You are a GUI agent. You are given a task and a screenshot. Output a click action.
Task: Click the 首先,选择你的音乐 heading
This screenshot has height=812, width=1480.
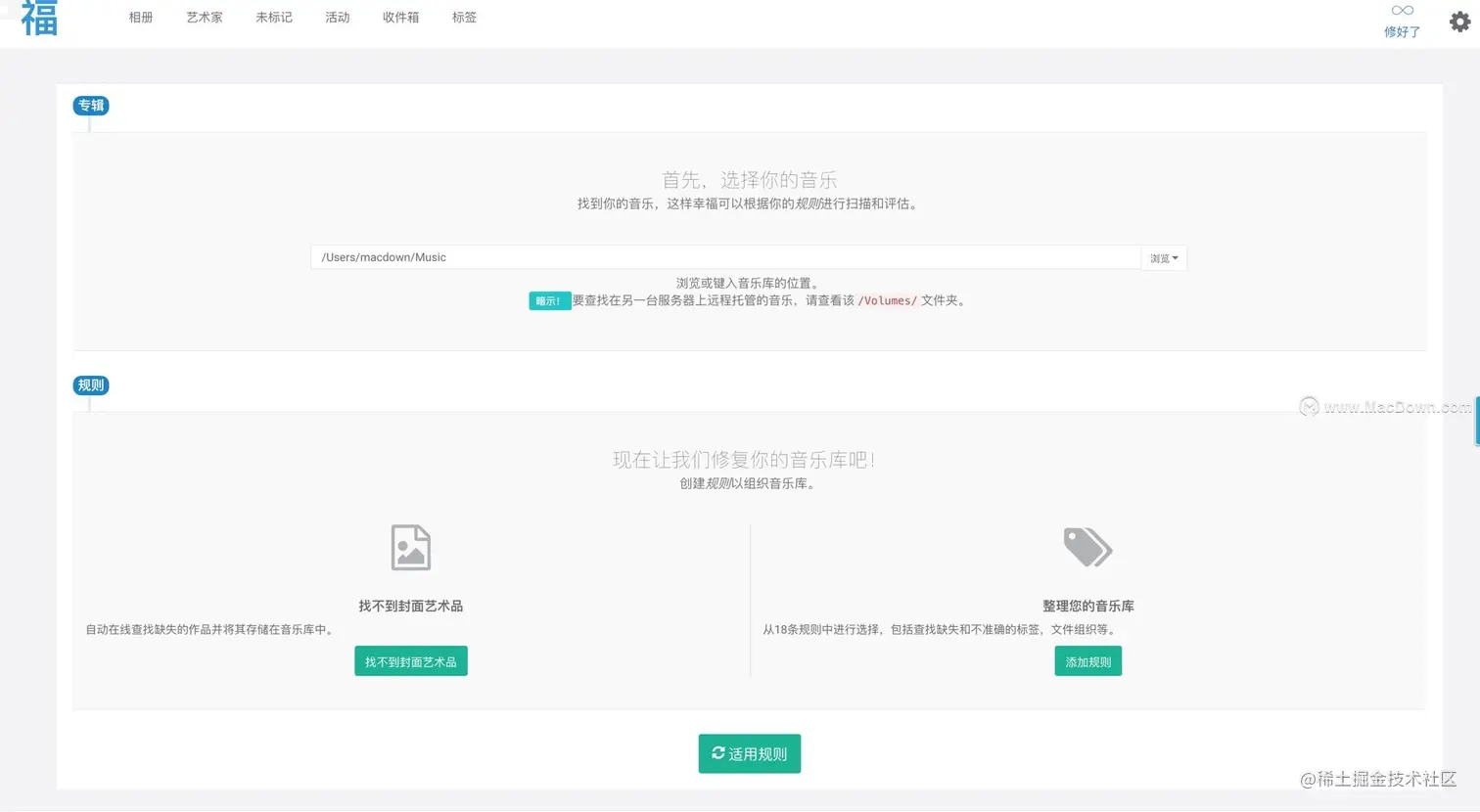coord(750,180)
